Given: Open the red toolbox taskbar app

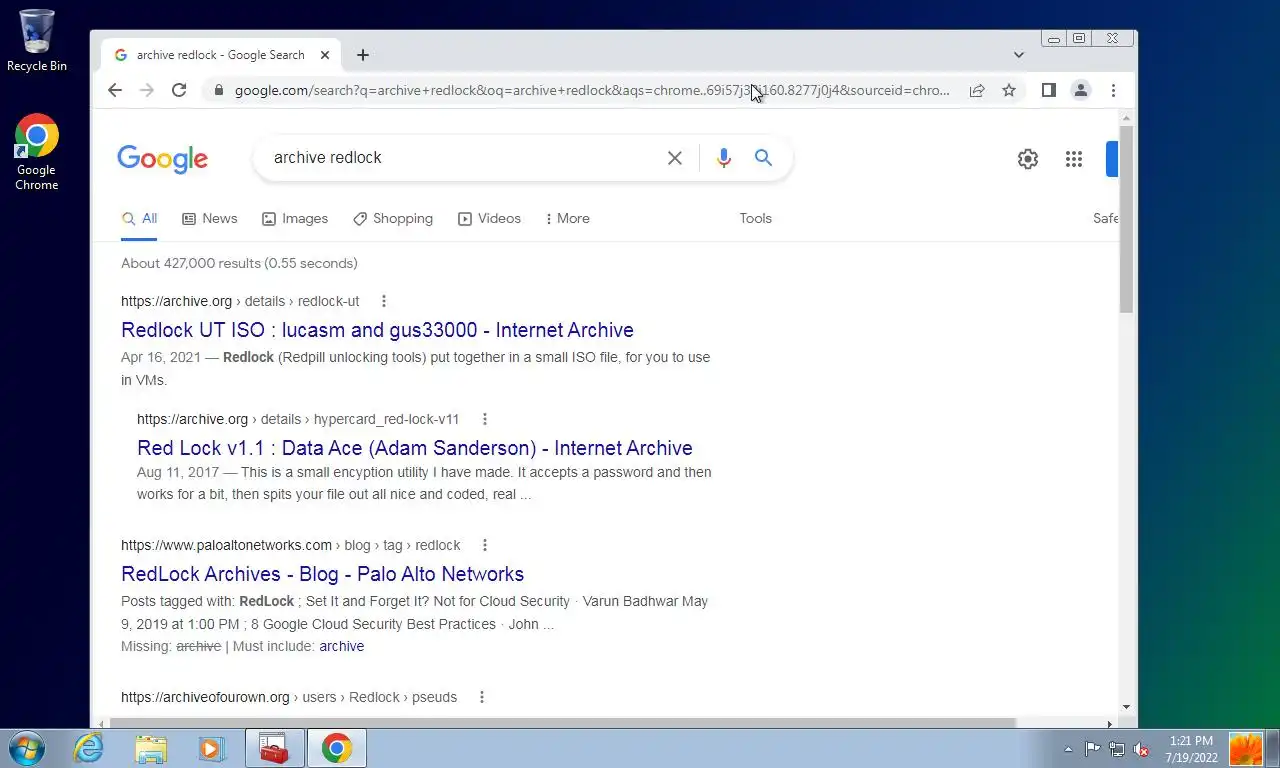Looking at the screenshot, I should coord(274,748).
